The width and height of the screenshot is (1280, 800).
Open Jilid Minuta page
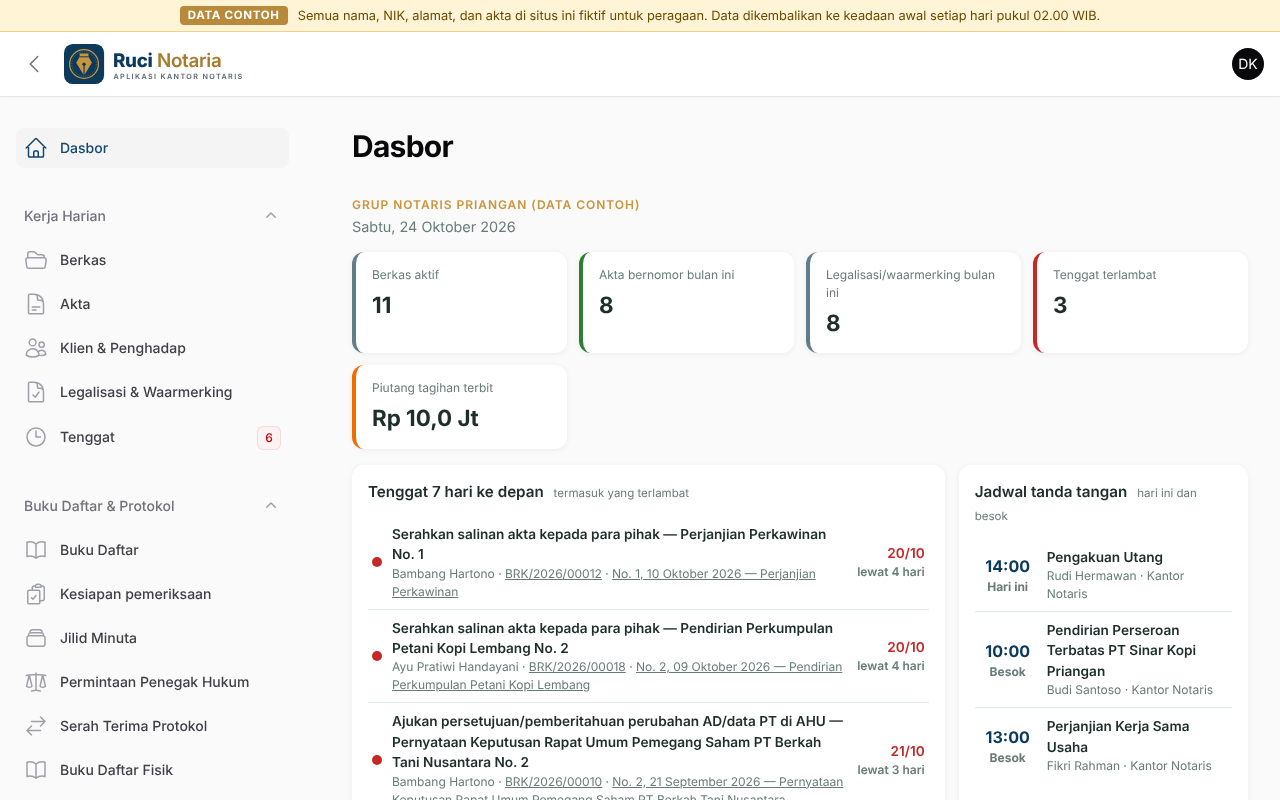(152, 638)
